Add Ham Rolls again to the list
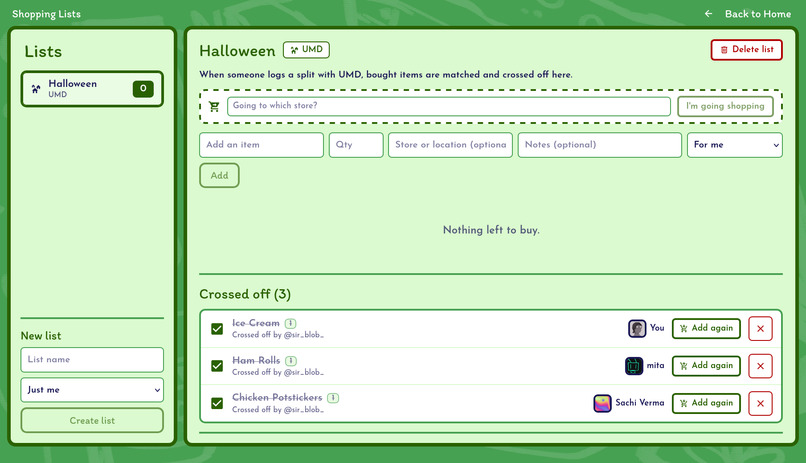This screenshot has width=806, height=463. [x=706, y=366]
